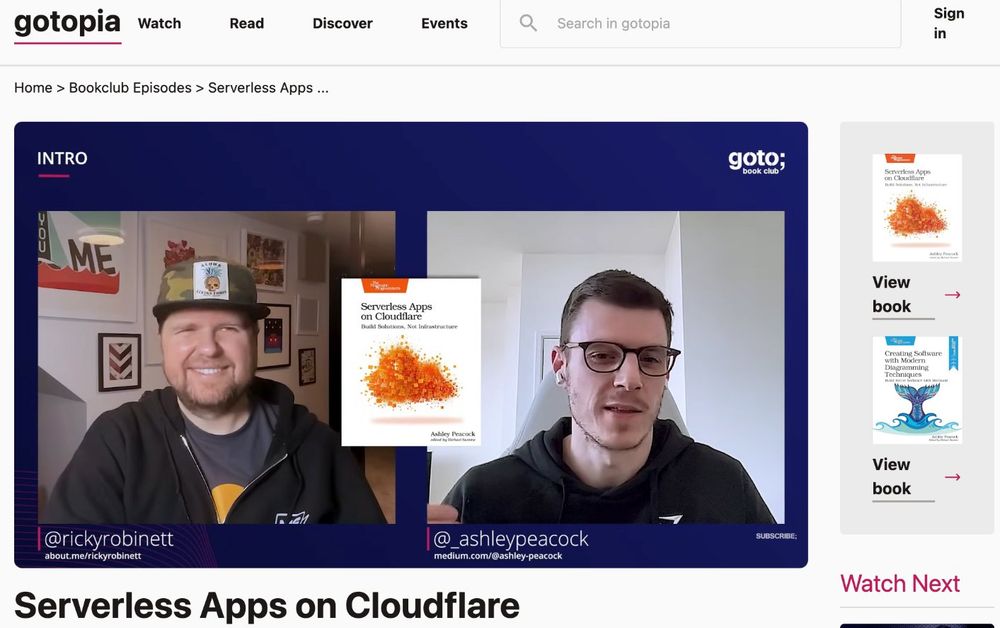Open Bookclub Episodes breadcrumb
1000x628 pixels.
pos(130,88)
